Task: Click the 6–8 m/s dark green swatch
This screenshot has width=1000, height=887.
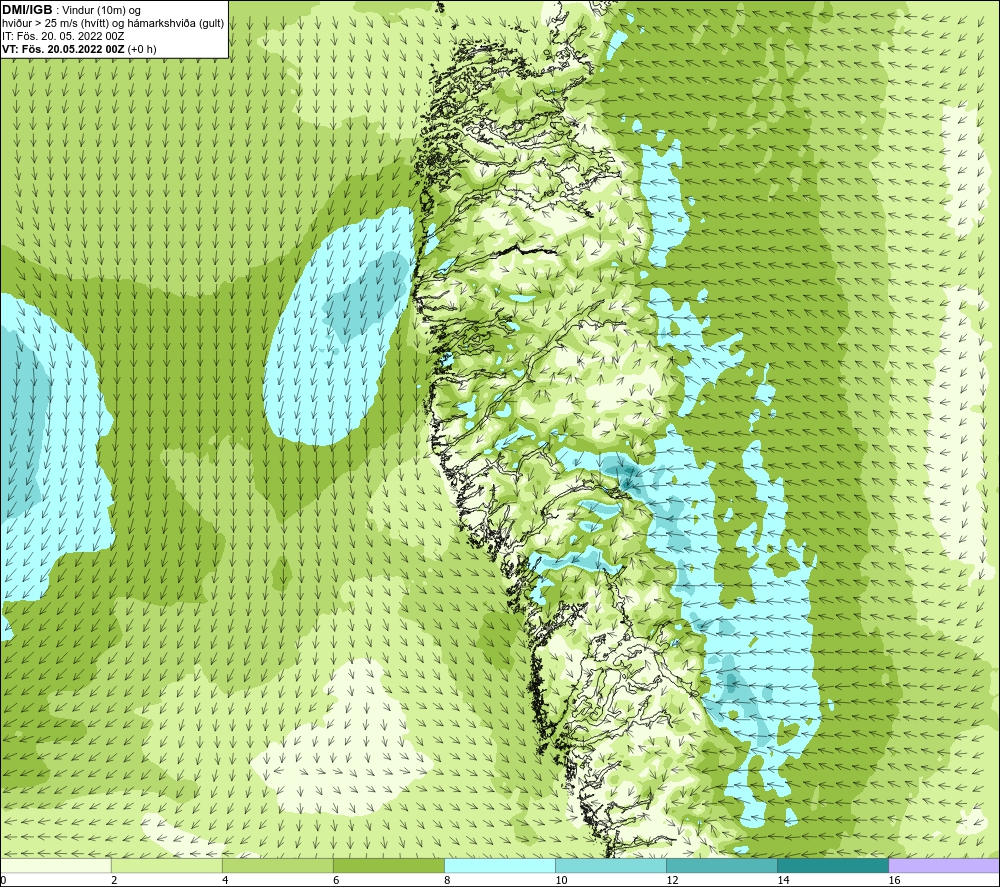Action: [x=388, y=865]
